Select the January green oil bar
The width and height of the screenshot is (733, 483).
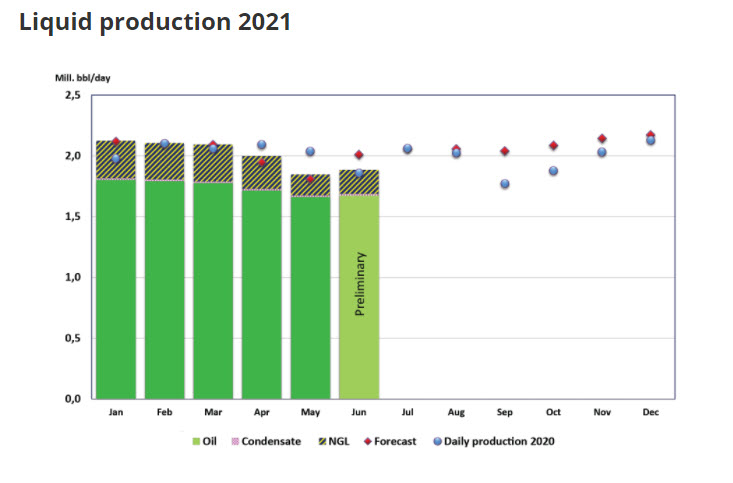[116, 290]
